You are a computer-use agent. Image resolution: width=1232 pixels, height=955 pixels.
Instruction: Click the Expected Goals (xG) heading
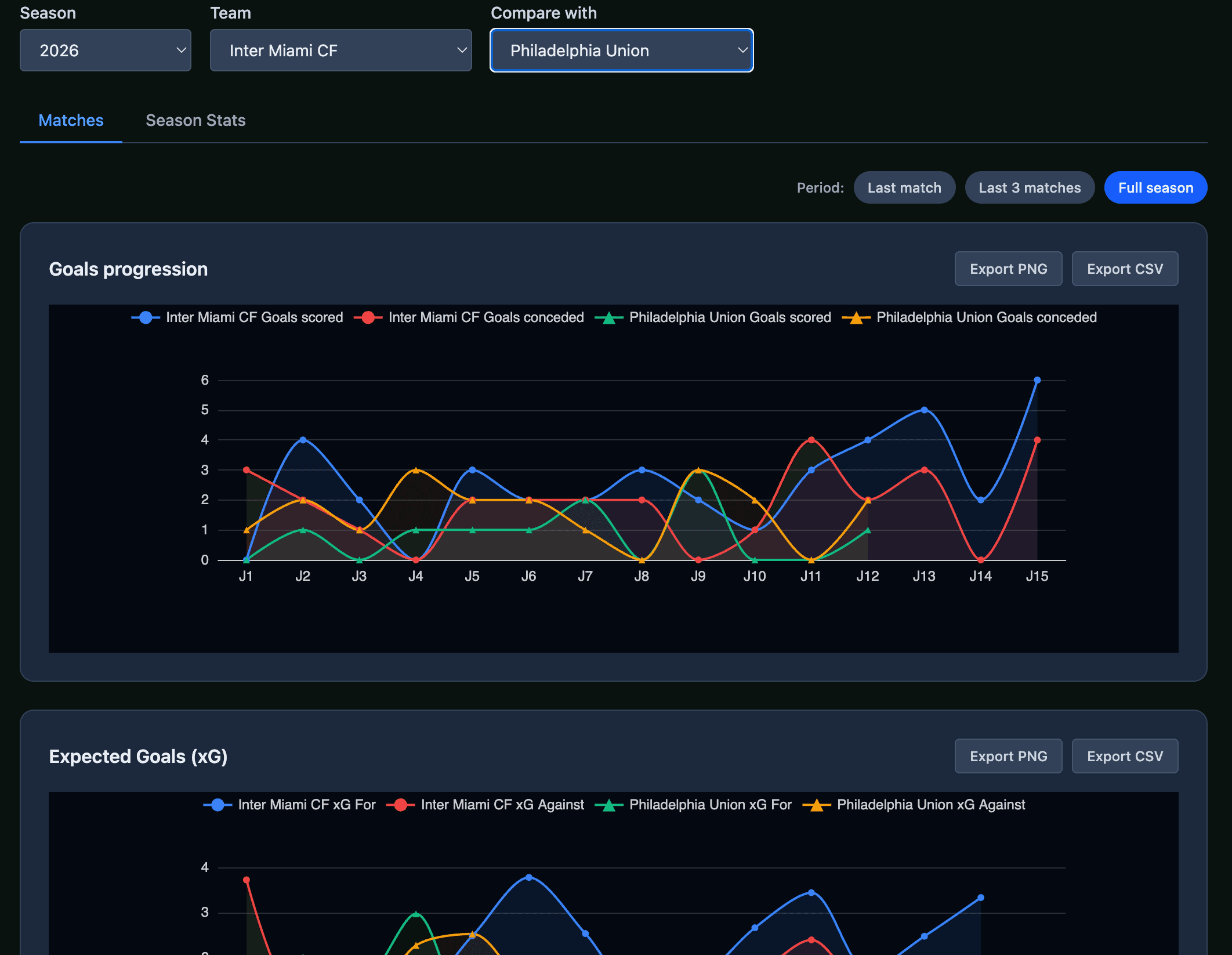point(138,757)
